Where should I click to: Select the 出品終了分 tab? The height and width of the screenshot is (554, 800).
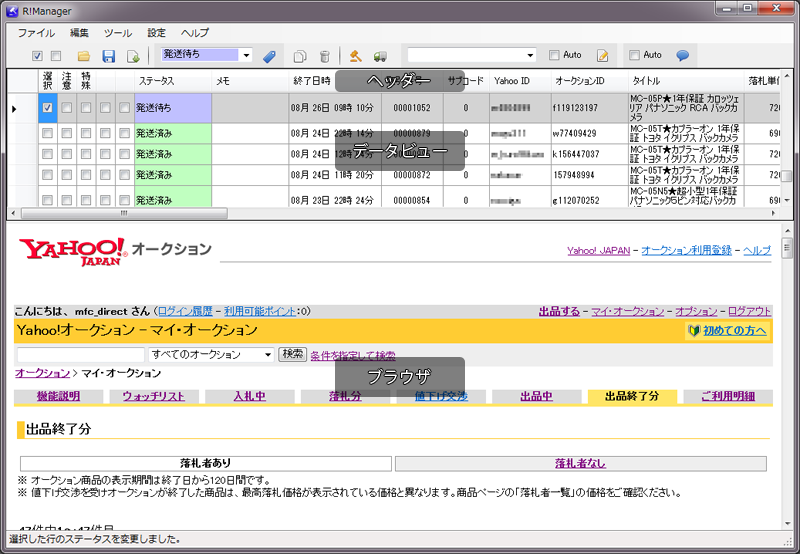(x=632, y=396)
